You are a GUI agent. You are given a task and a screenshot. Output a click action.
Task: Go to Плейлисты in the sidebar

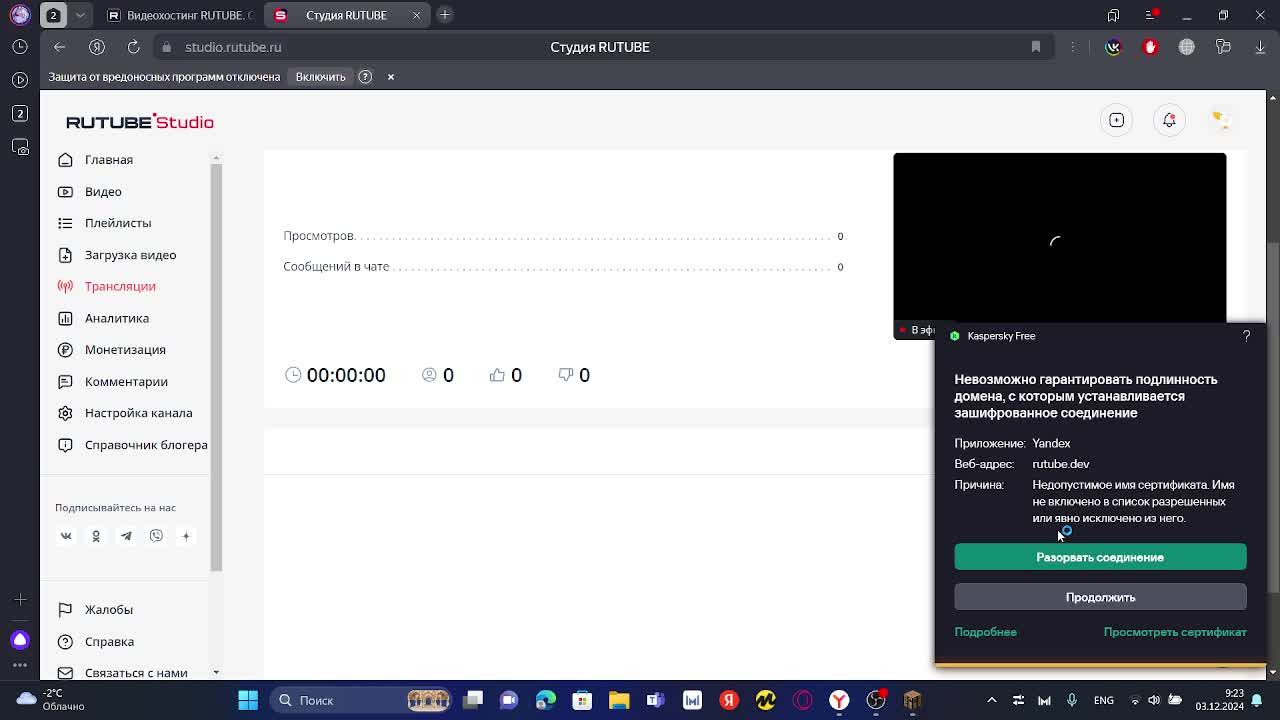tap(118, 223)
